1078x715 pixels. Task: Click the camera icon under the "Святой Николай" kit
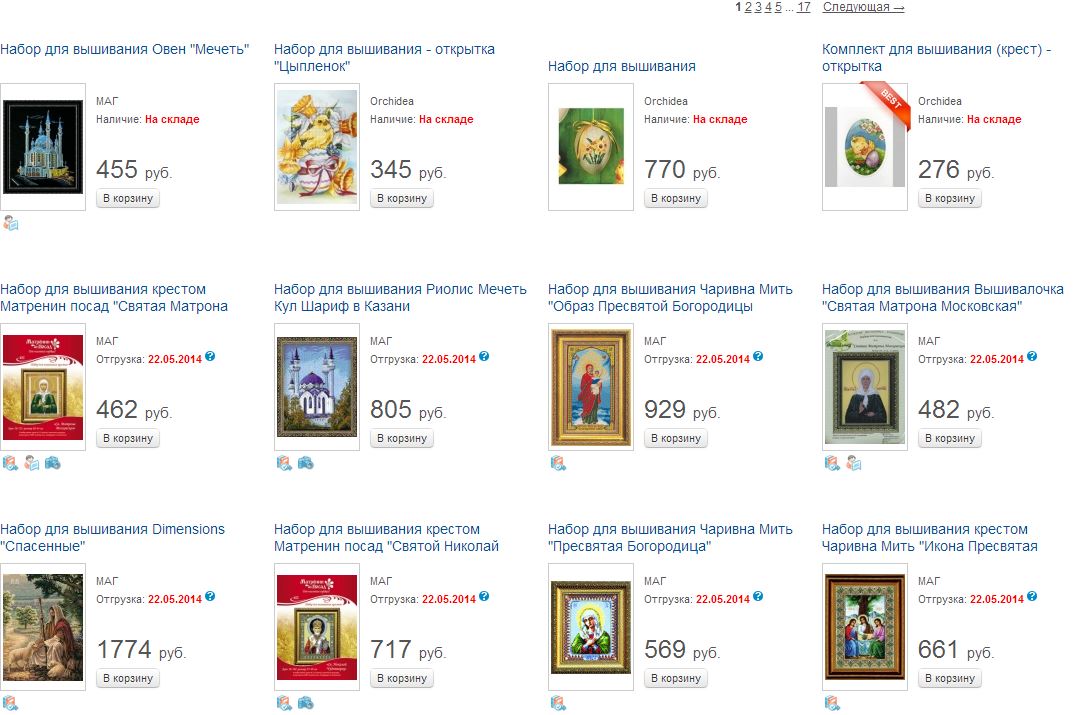tap(306, 703)
